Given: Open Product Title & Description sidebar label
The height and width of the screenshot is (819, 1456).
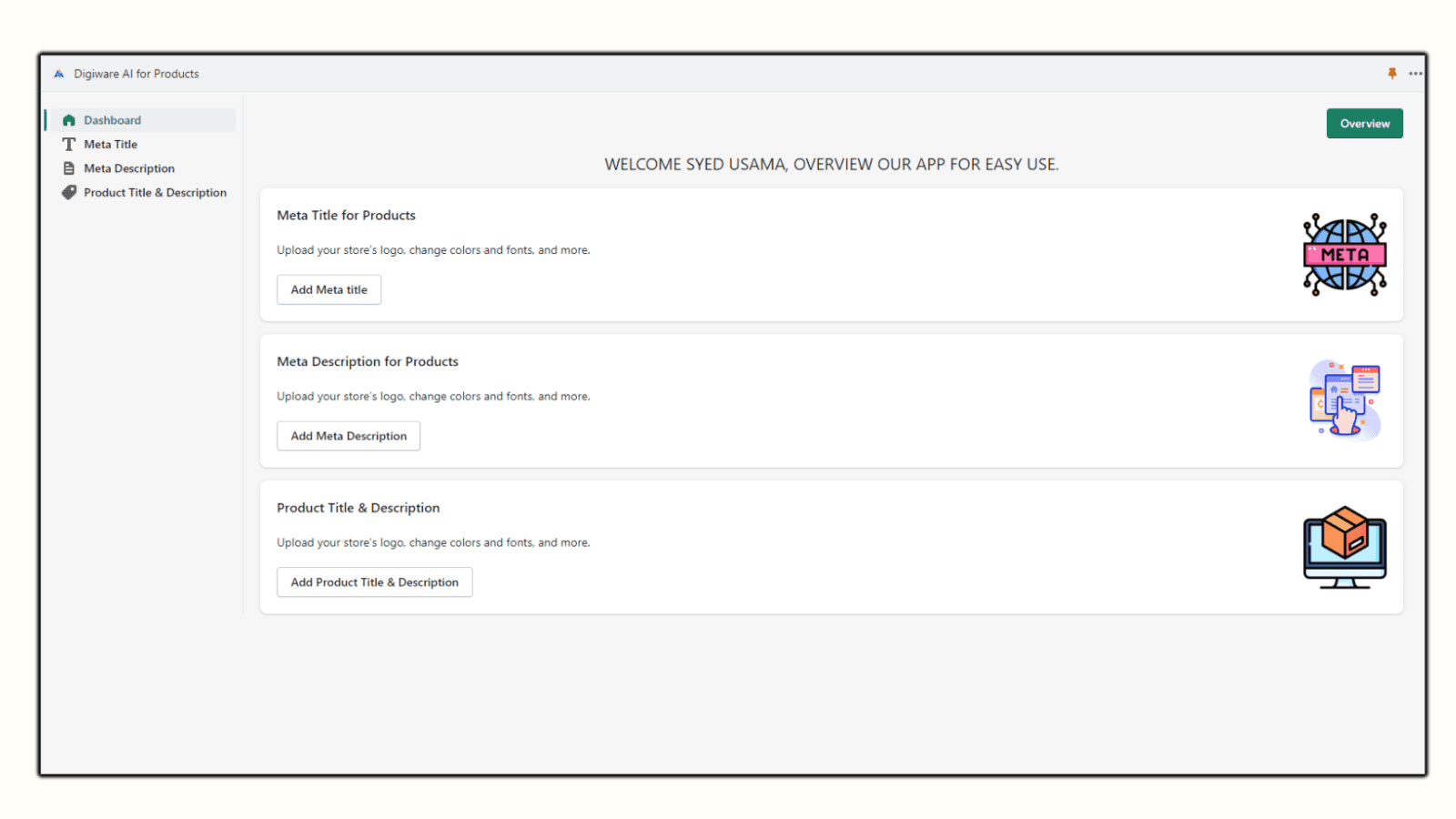Looking at the screenshot, I should click(155, 193).
